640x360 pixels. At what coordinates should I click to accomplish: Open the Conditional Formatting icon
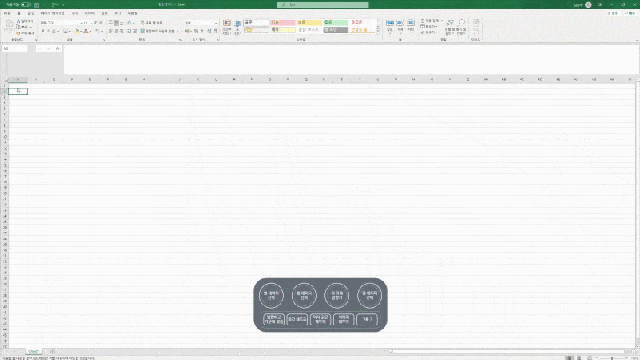[x=227, y=27]
